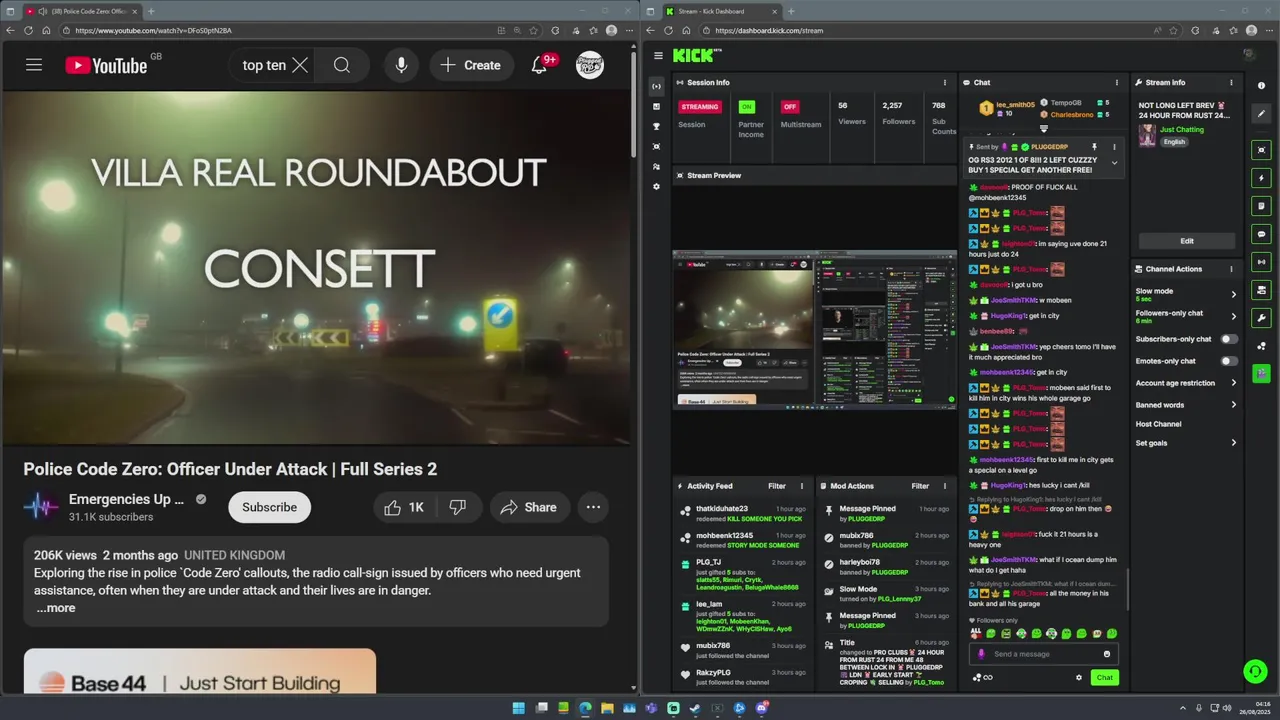
Task: Collapse the pinned message chevron
Action: (x=1114, y=162)
